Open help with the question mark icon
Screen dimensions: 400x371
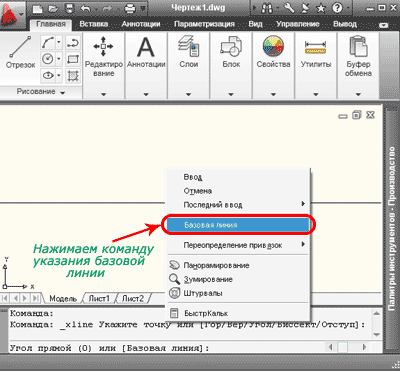[337, 8]
